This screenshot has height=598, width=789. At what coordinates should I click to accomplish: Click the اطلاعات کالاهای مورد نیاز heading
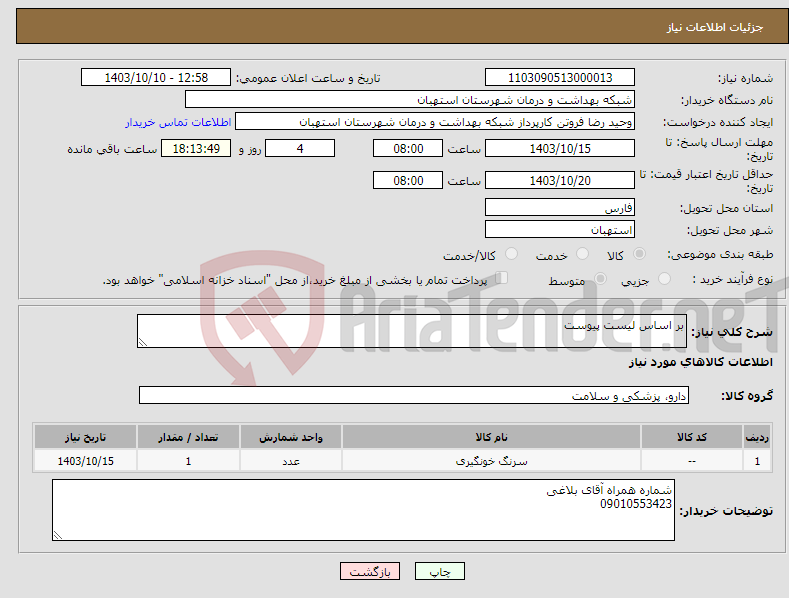pyautogui.click(x=700, y=362)
